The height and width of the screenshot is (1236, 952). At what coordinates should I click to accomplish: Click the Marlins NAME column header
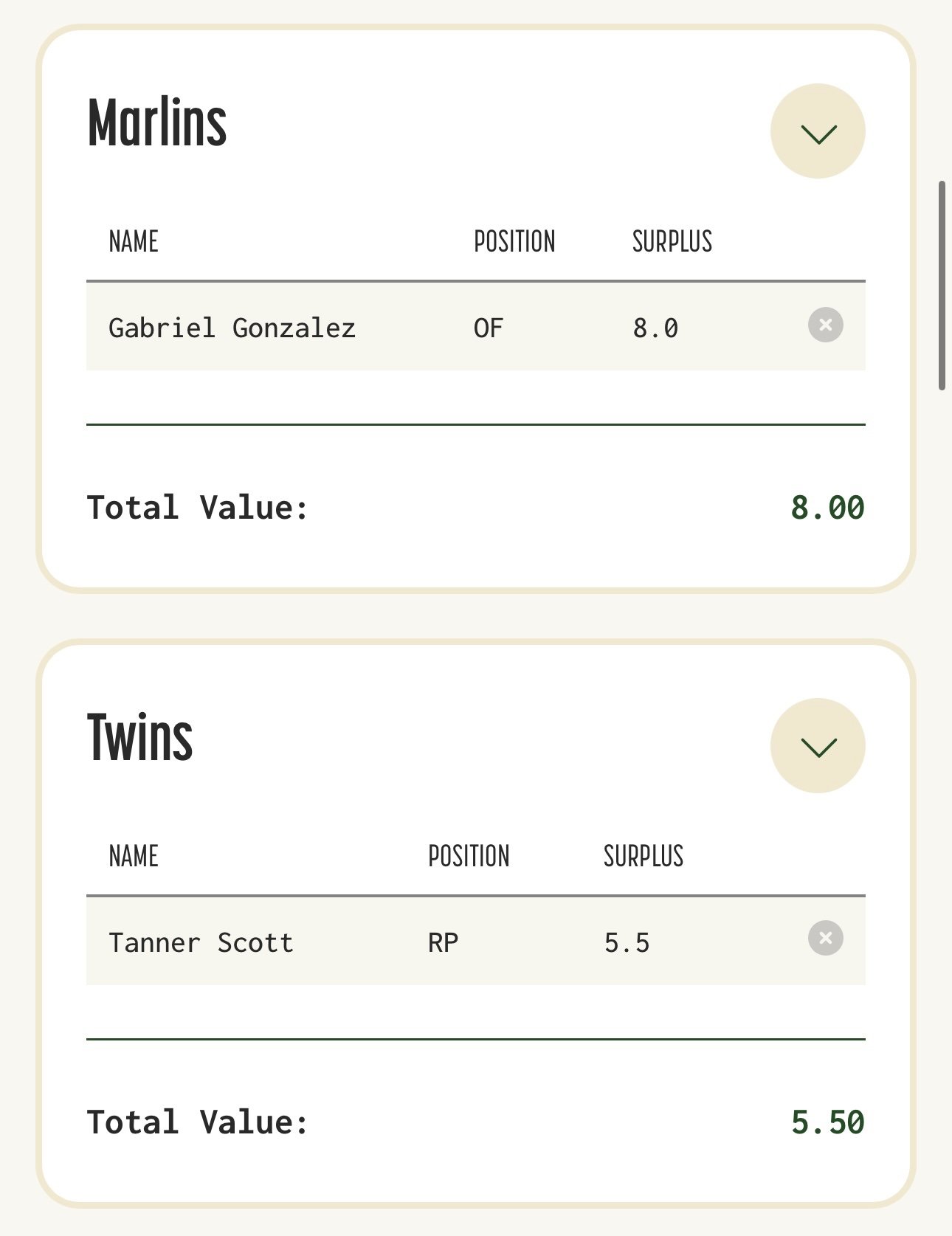tap(134, 241)
